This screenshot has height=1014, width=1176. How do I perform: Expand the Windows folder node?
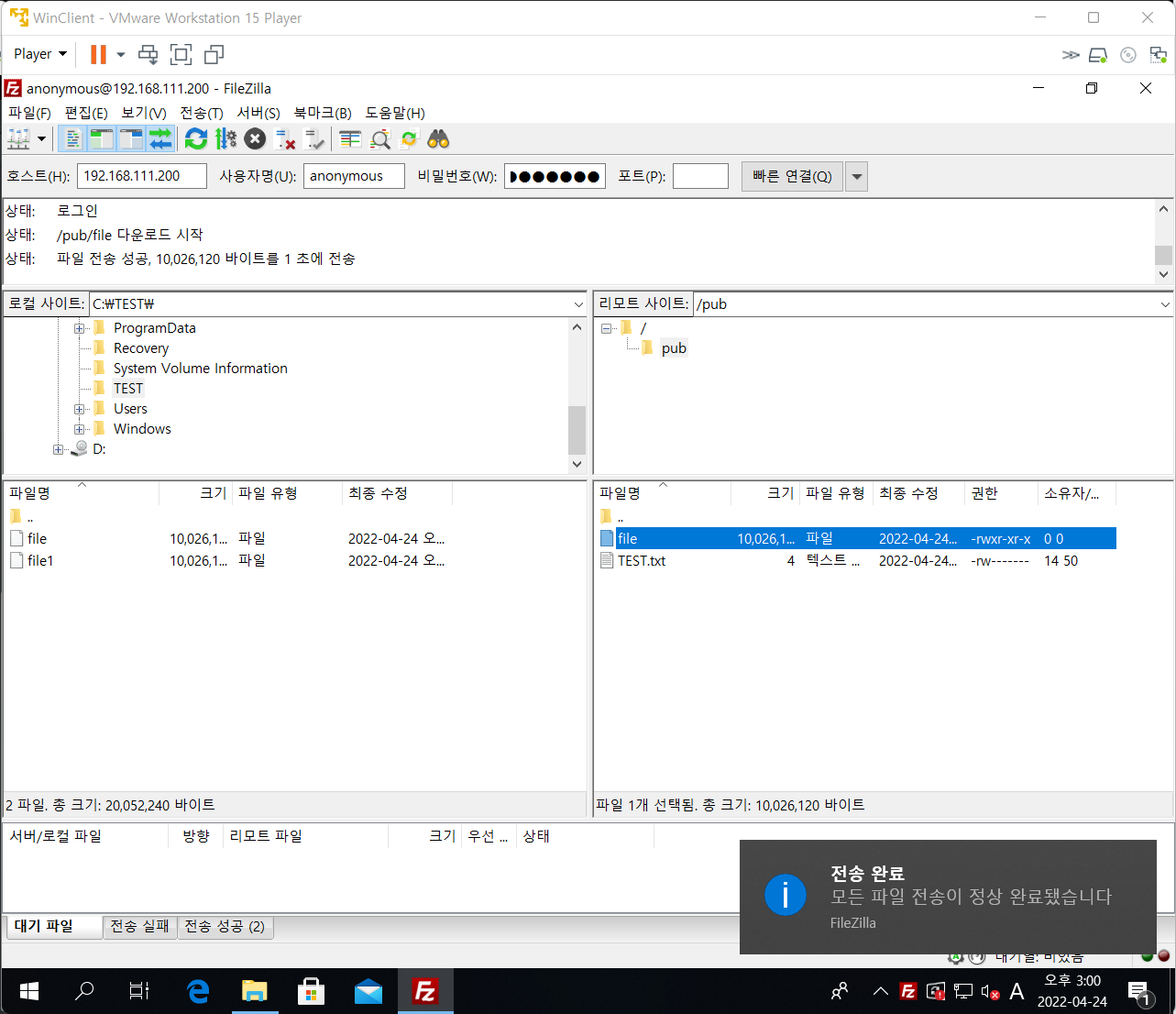[x=80, y=429]
